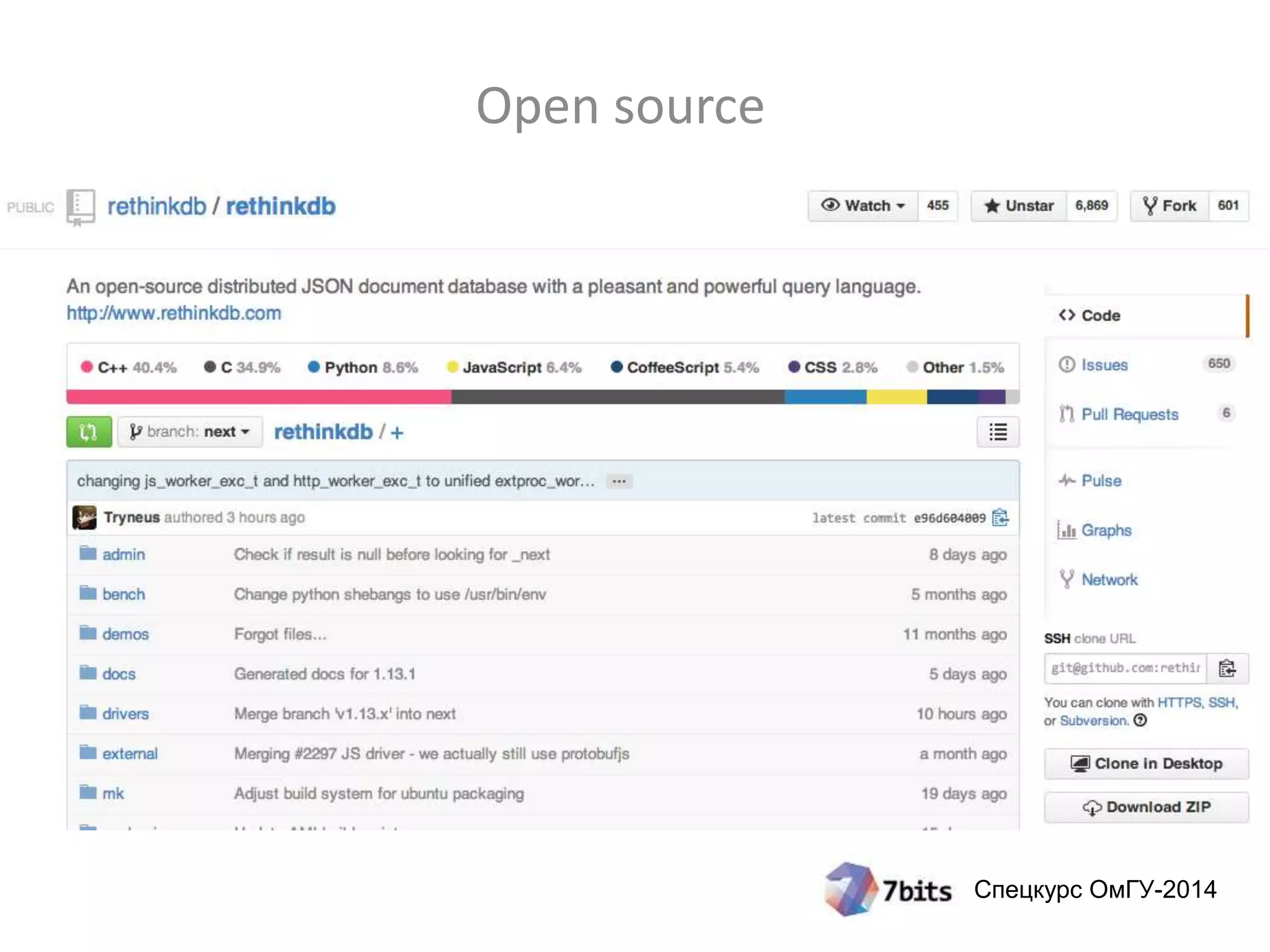Create a new file with the plus icon
This screenshot has height=952, width=1270.
coord(397,433)
